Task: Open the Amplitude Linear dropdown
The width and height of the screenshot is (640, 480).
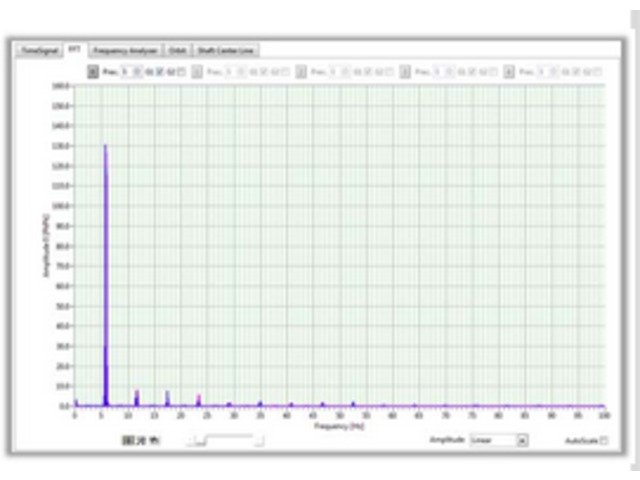Action: [492, 439]
